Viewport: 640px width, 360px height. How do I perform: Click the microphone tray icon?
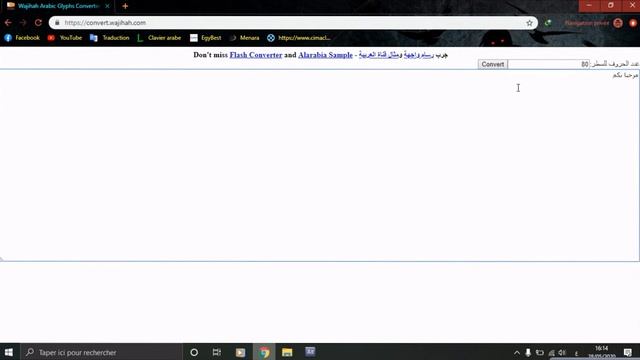click(528, 353)
